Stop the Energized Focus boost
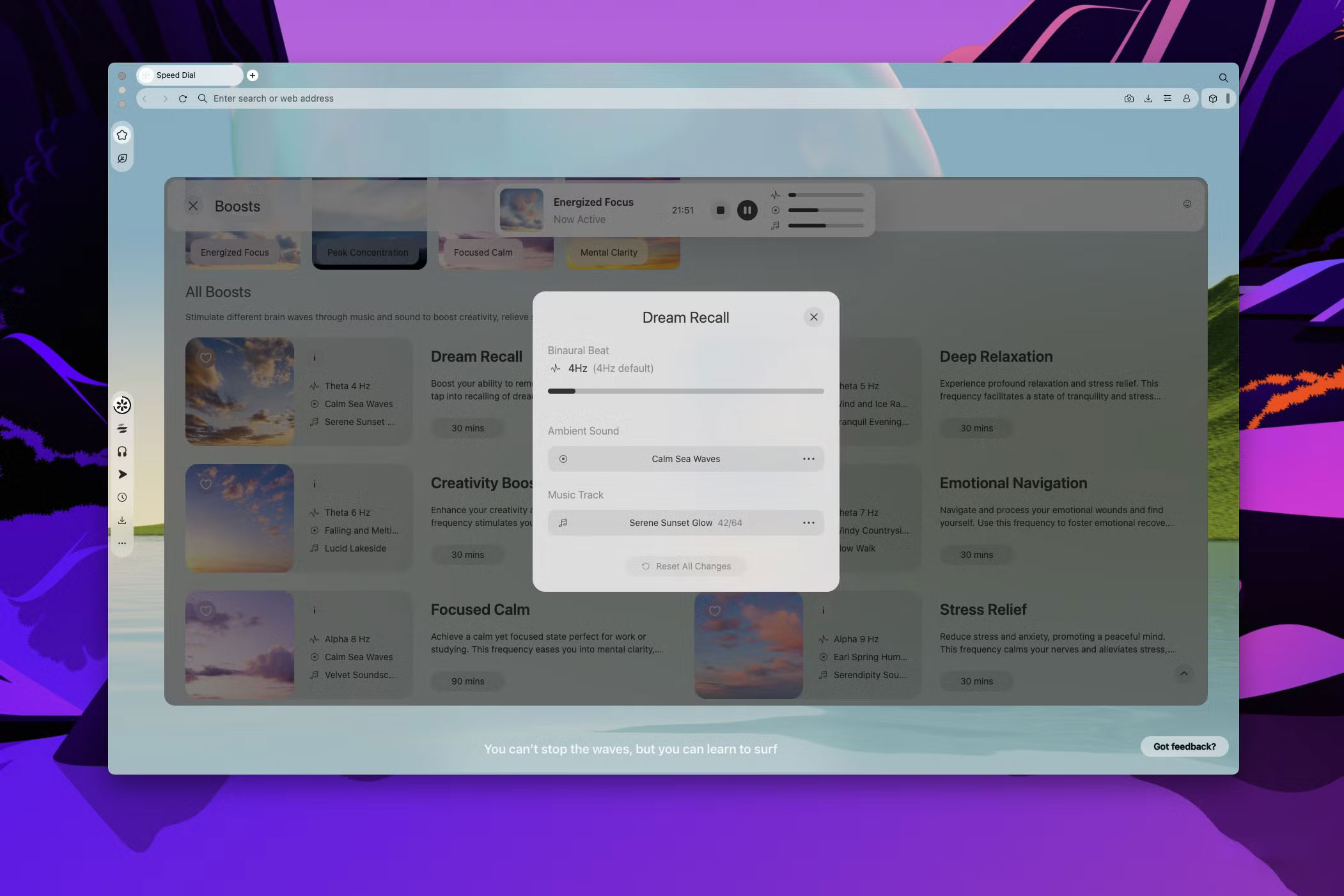 [x=720, y=210]
